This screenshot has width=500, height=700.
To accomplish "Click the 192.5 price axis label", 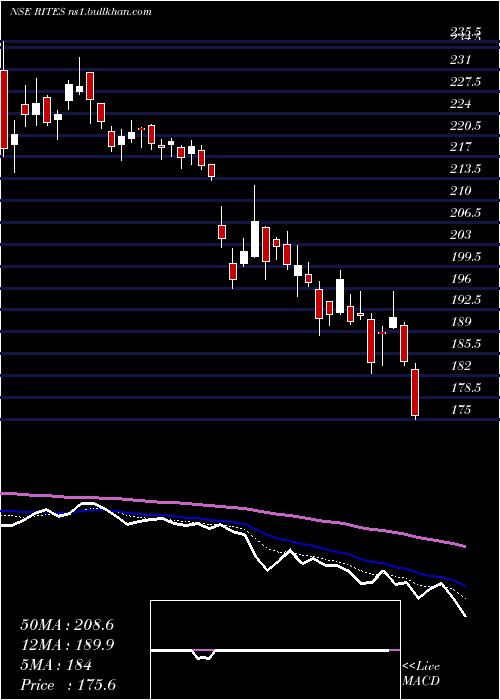I will [x=465, y=300].
